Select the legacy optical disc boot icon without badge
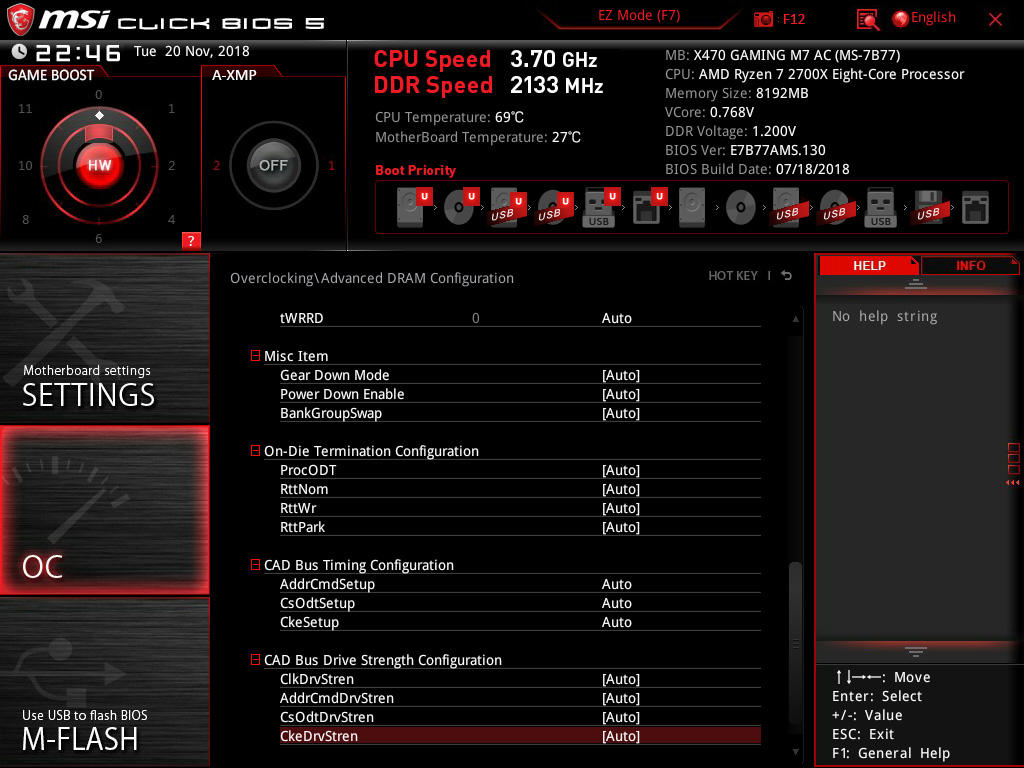Screen dimensions: 1024x768 [740, 208]
